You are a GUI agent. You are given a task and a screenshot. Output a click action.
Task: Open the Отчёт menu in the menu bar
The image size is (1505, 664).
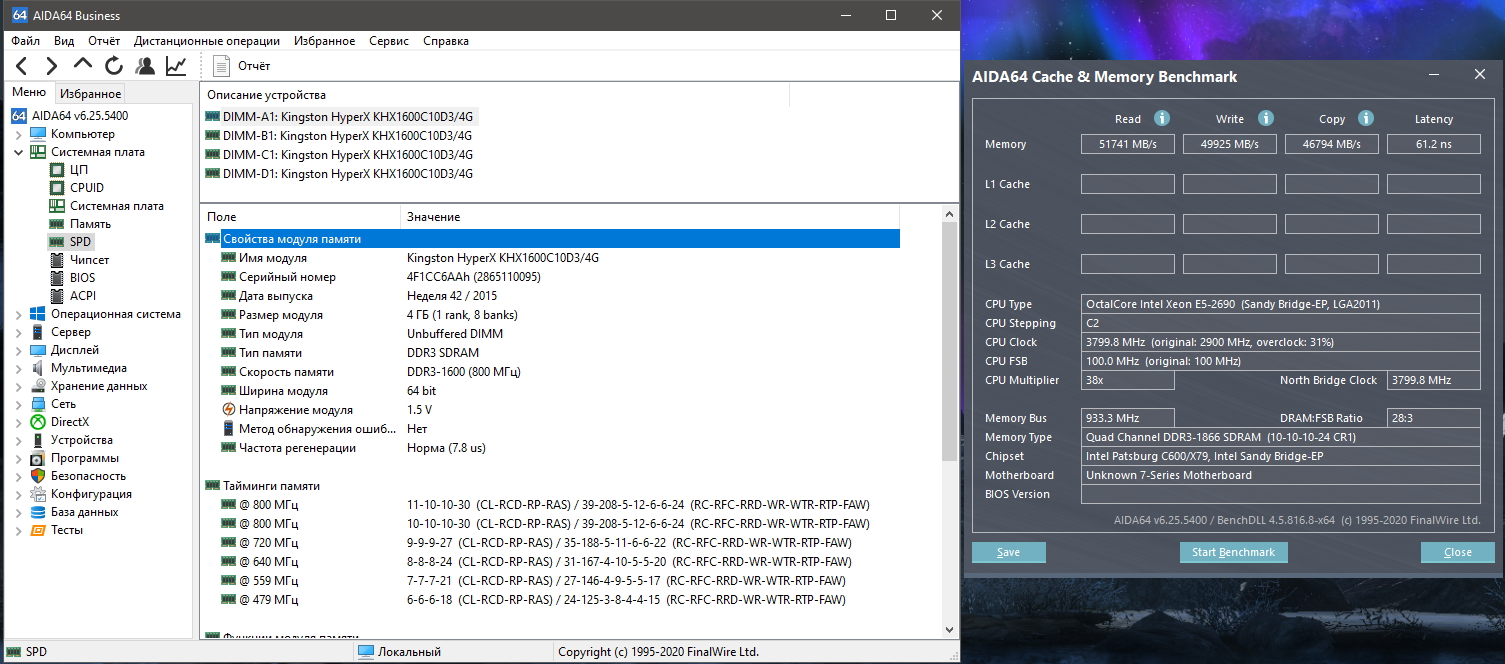coord(104,41)
